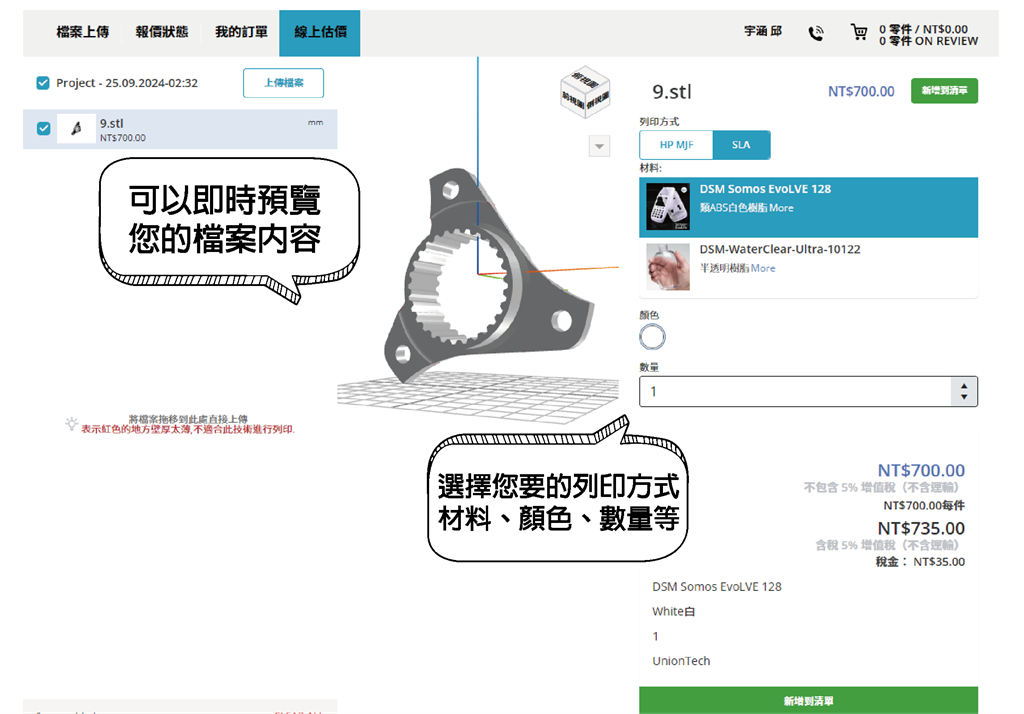Open the 報價狀態 menu item
Image resolution: width=1024 pixels, height=714 pixels.
(x=164, y=32)
